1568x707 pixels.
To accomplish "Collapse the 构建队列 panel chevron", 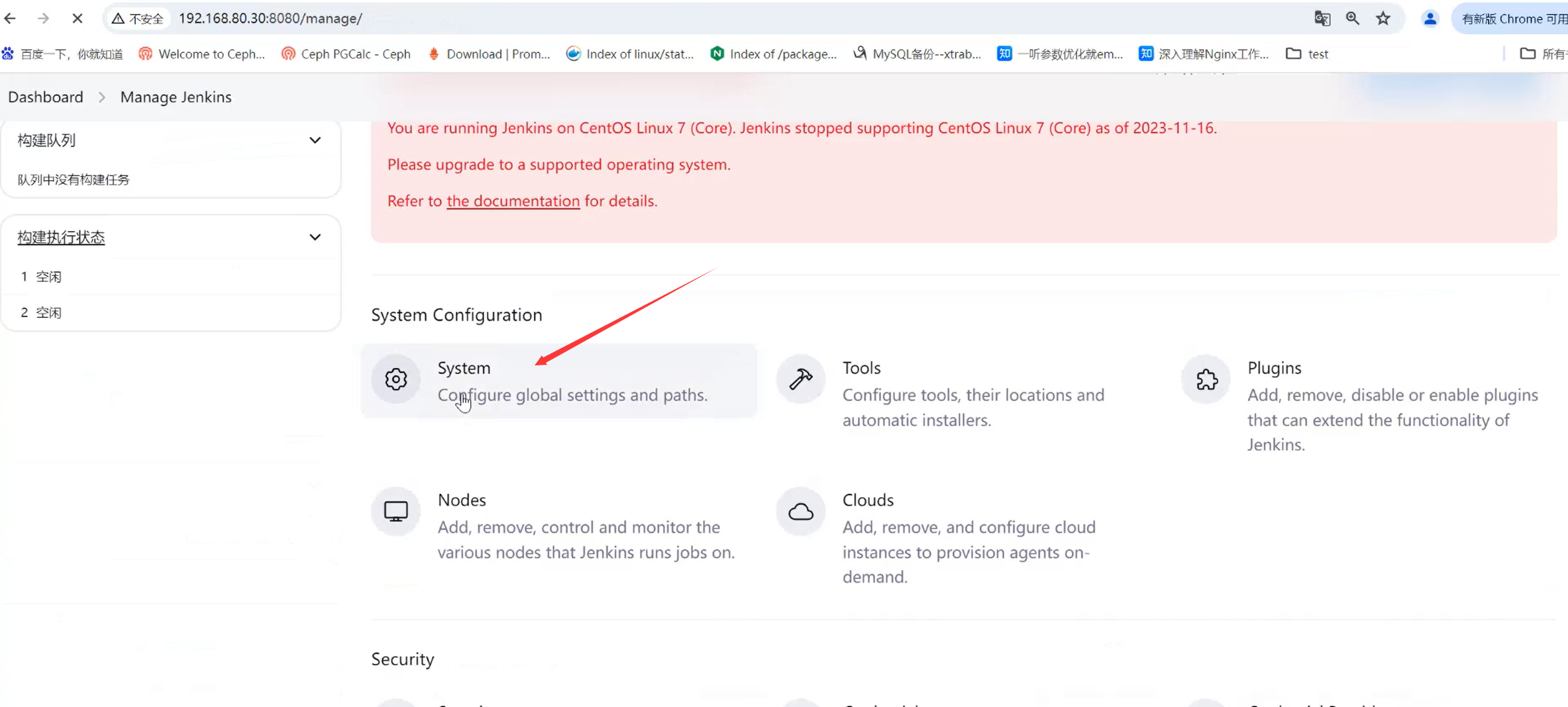I will [x=315, y=140].
